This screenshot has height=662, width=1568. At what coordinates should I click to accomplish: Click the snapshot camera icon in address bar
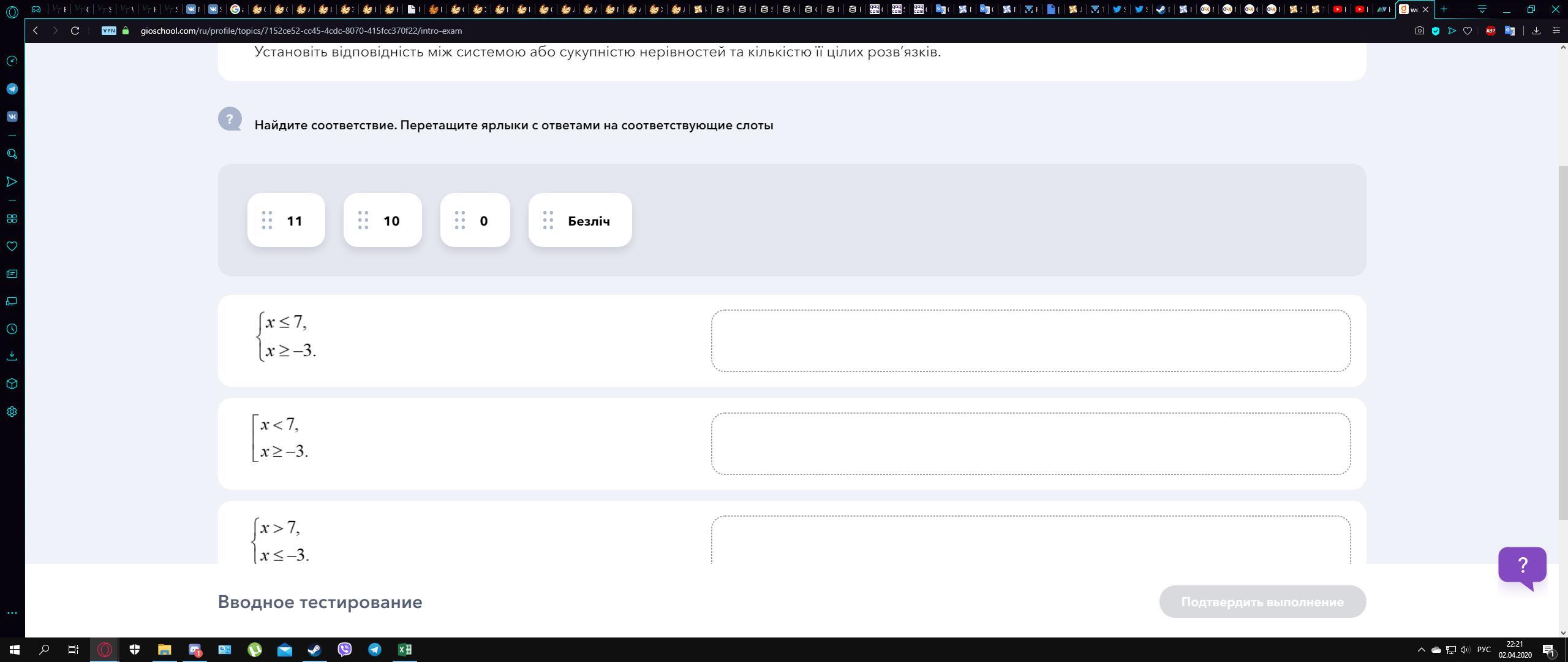tap(1419, 31)
